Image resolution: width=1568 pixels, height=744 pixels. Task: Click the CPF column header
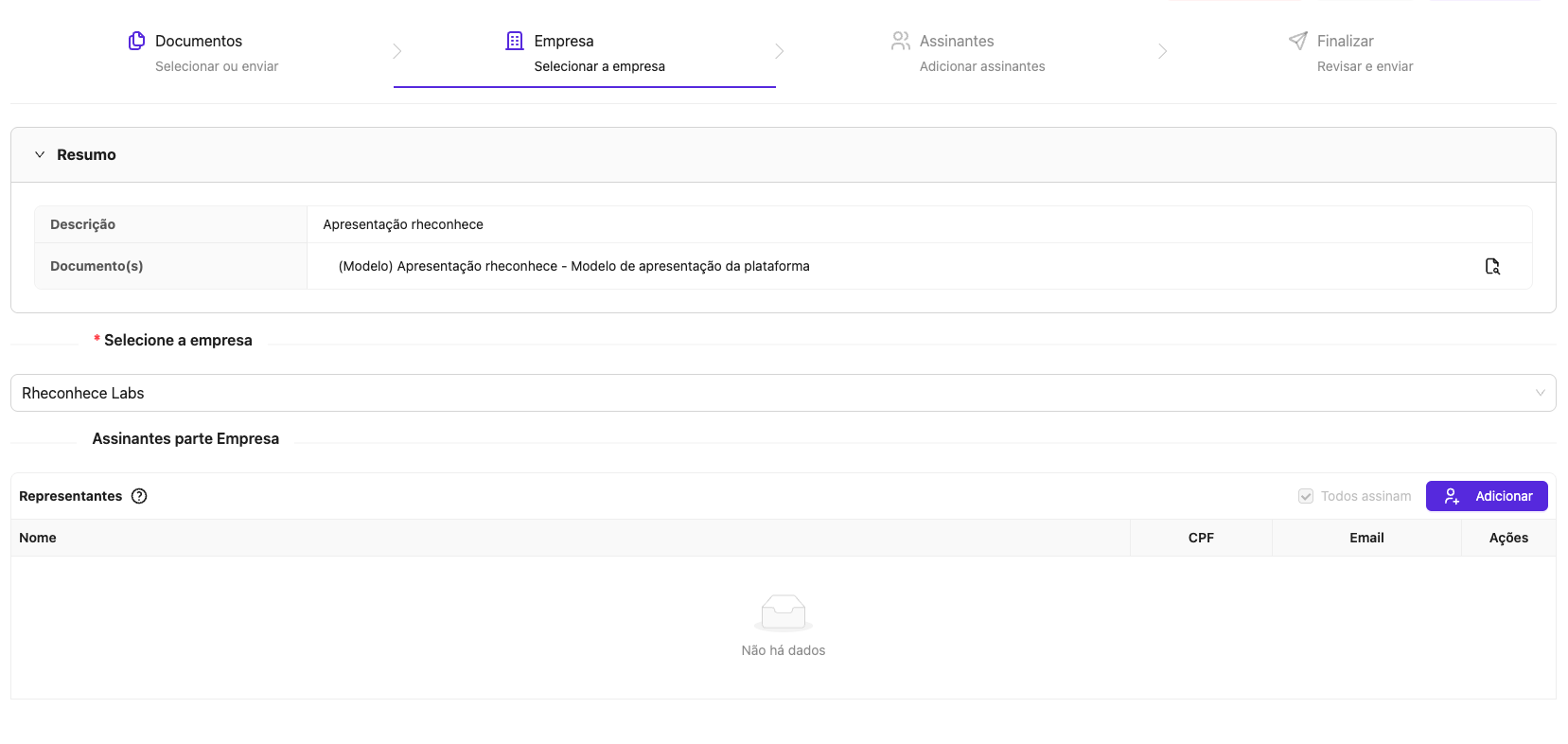[1201, 538]
